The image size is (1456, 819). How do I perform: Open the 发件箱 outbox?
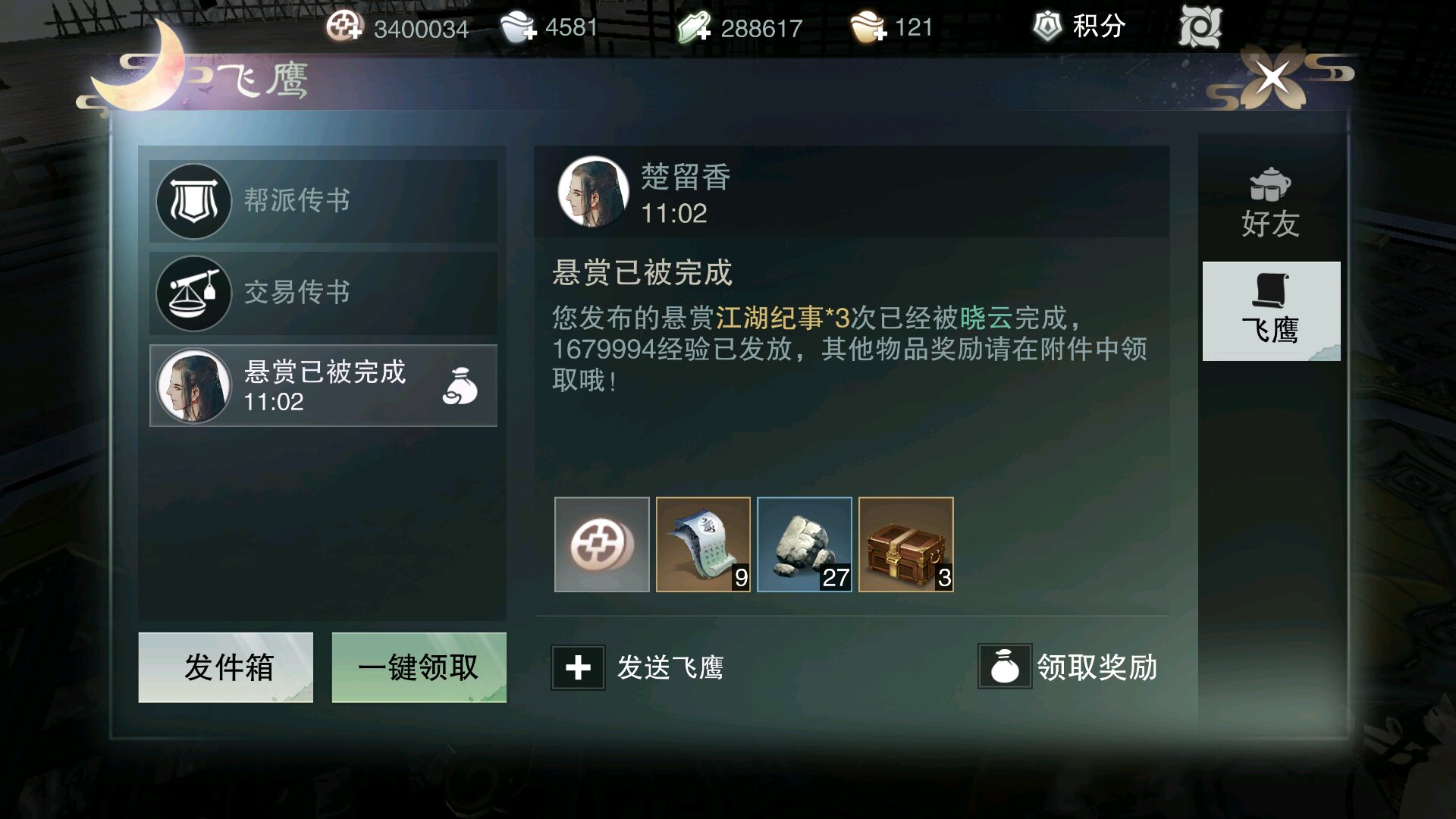tap(226, 667)
